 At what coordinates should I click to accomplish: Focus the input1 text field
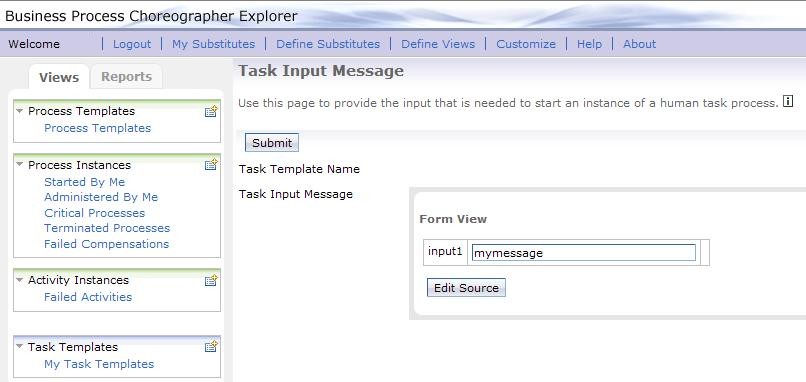coord(584,253)
